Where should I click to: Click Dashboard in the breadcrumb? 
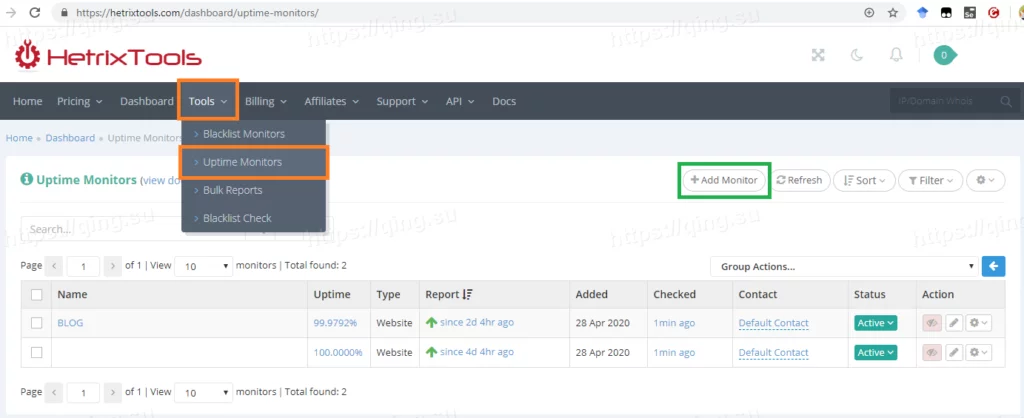pyautogui.click(x=70, y=138)
